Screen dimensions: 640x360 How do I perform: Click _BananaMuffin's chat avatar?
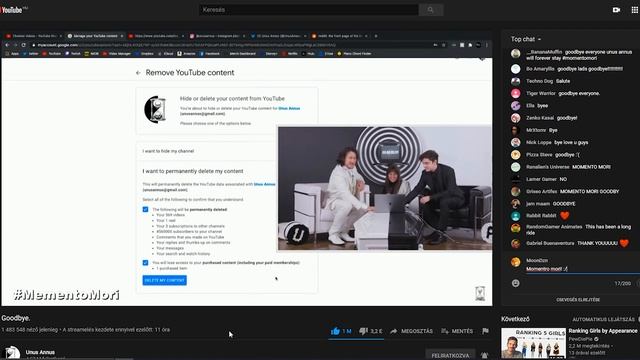tap(516, 53)
